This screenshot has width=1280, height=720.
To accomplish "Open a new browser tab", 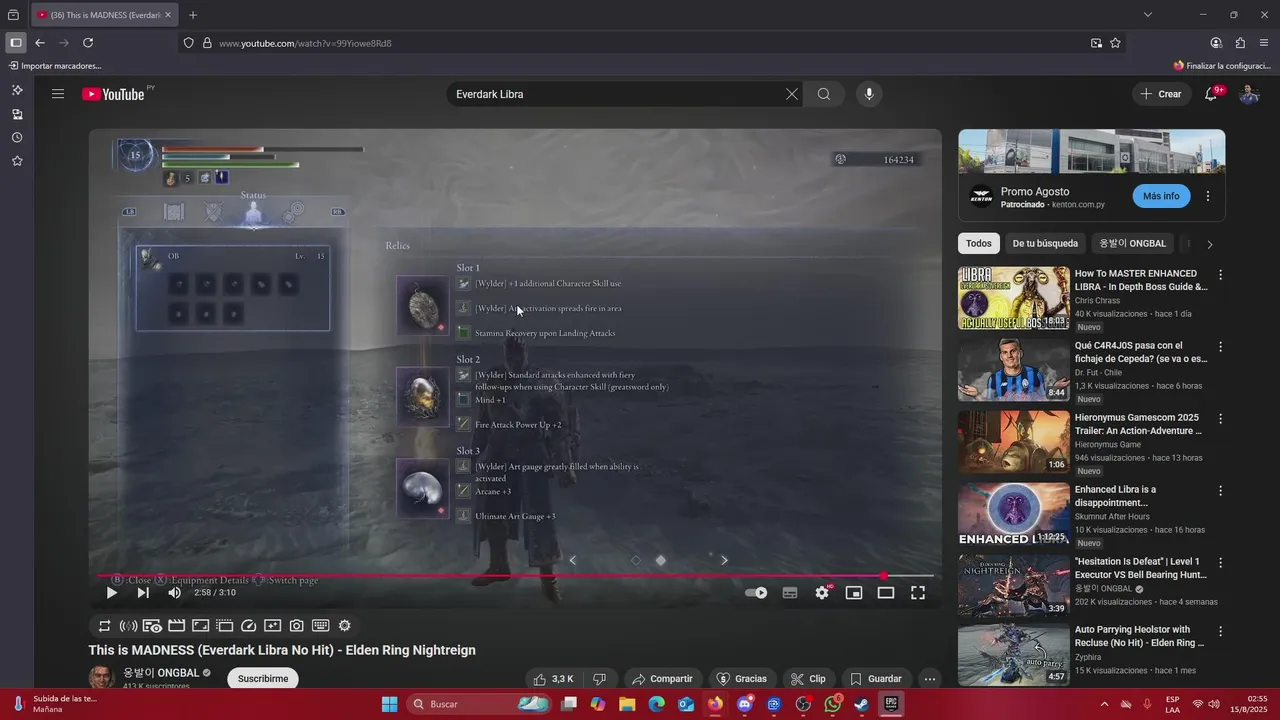I will 193,15.
